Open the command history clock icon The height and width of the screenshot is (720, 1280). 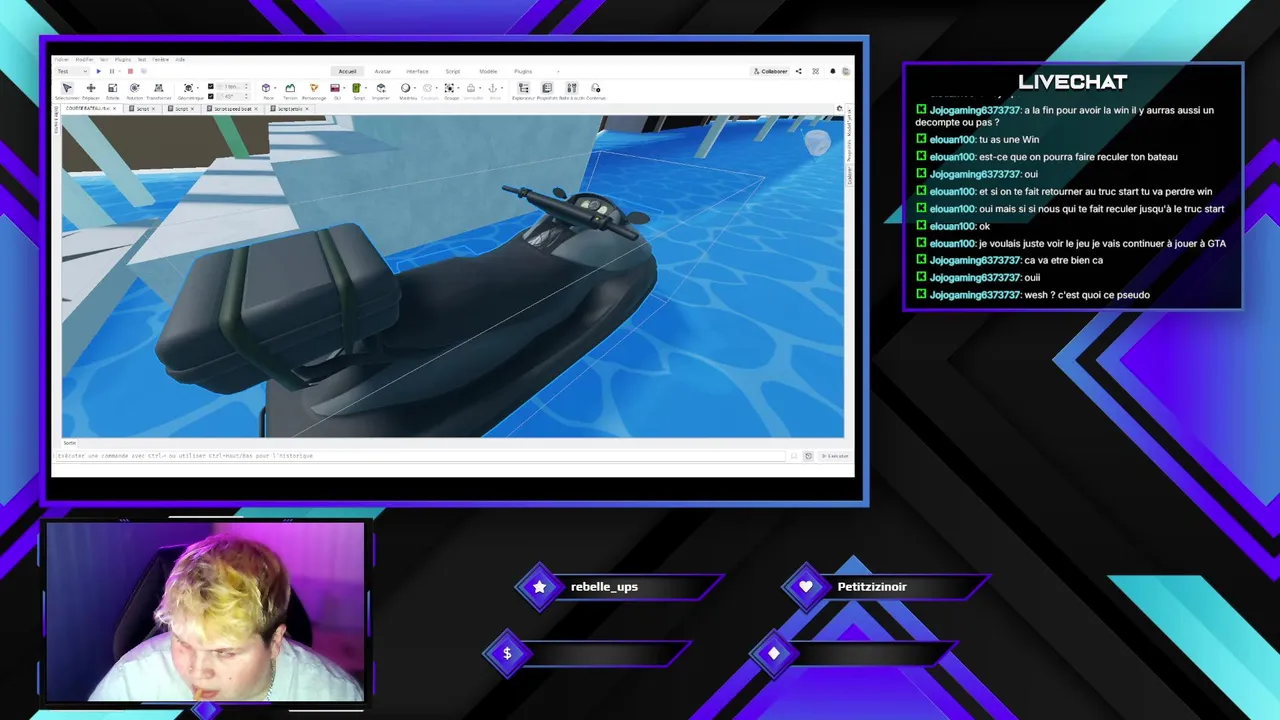tap(809, 456)
